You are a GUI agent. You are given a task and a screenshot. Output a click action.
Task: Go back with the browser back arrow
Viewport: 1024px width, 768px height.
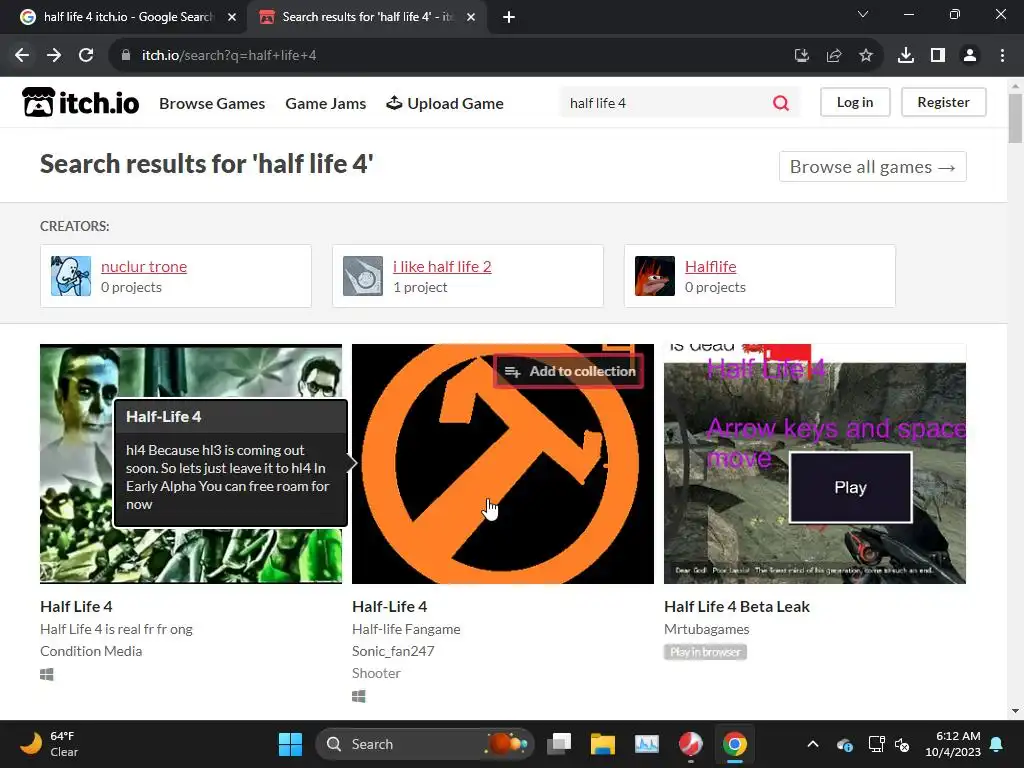point(22,56)
